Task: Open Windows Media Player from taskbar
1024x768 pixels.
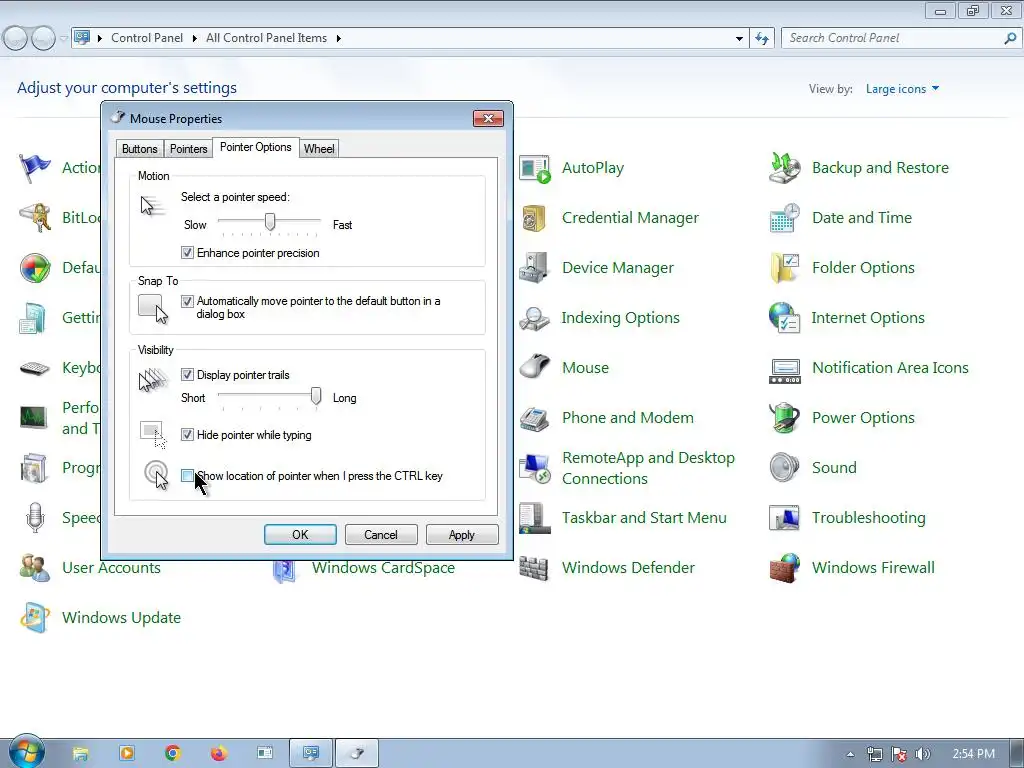Action: point(127,754)
